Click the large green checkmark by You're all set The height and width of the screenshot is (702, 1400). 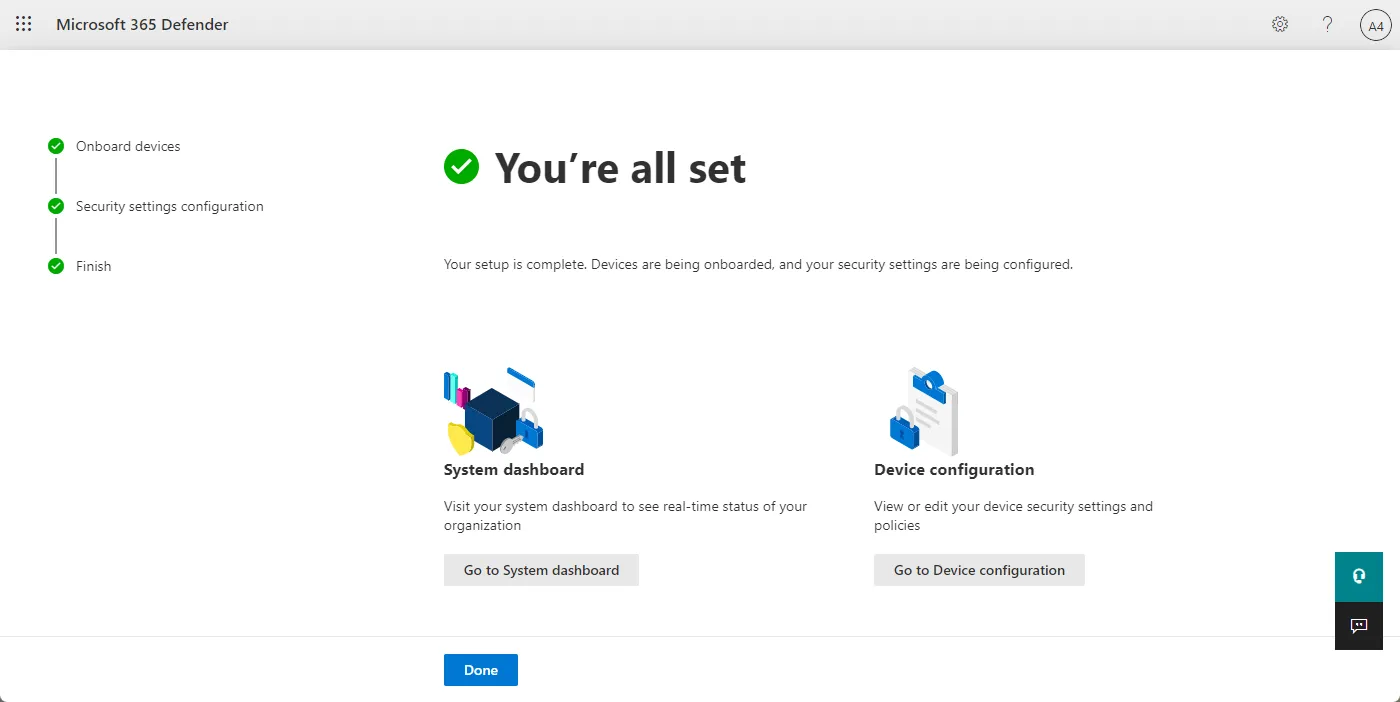tap(462, 167)
